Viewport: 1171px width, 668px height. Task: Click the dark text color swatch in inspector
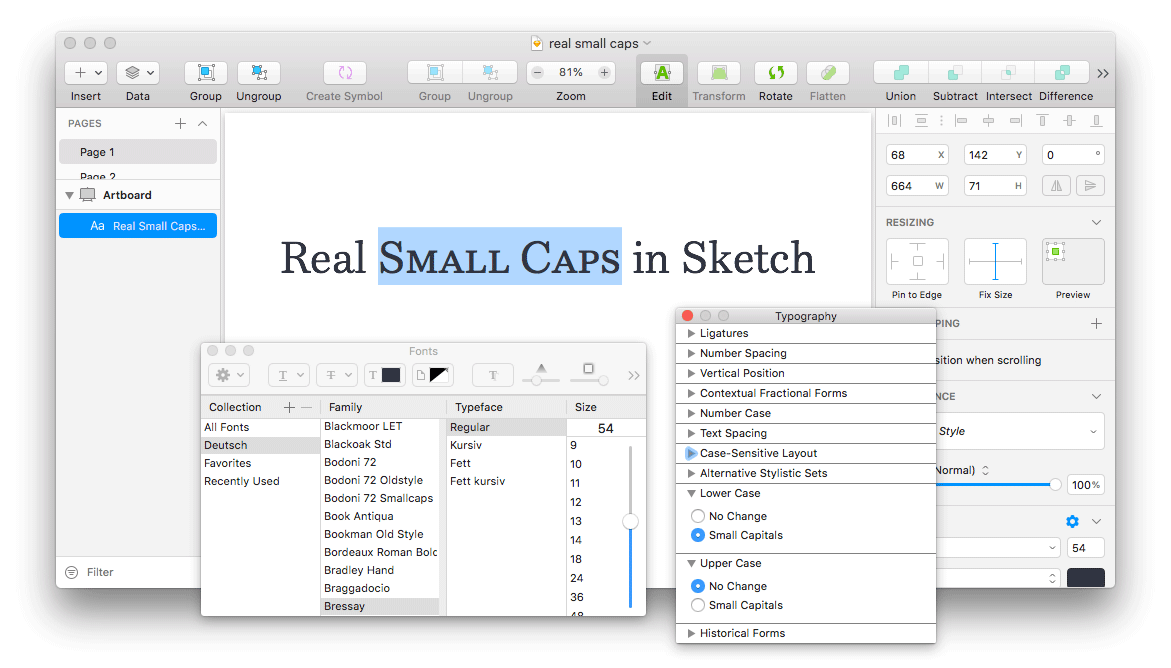click(x=1086, y=578)
